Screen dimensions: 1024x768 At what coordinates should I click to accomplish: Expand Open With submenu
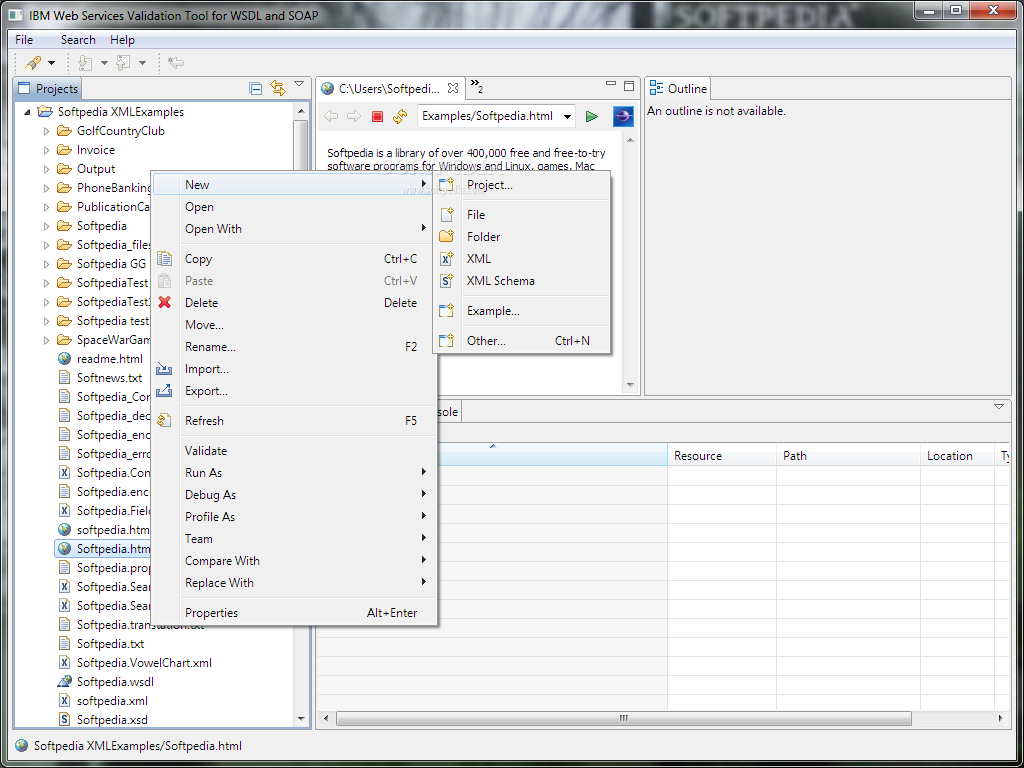(294, 229)
